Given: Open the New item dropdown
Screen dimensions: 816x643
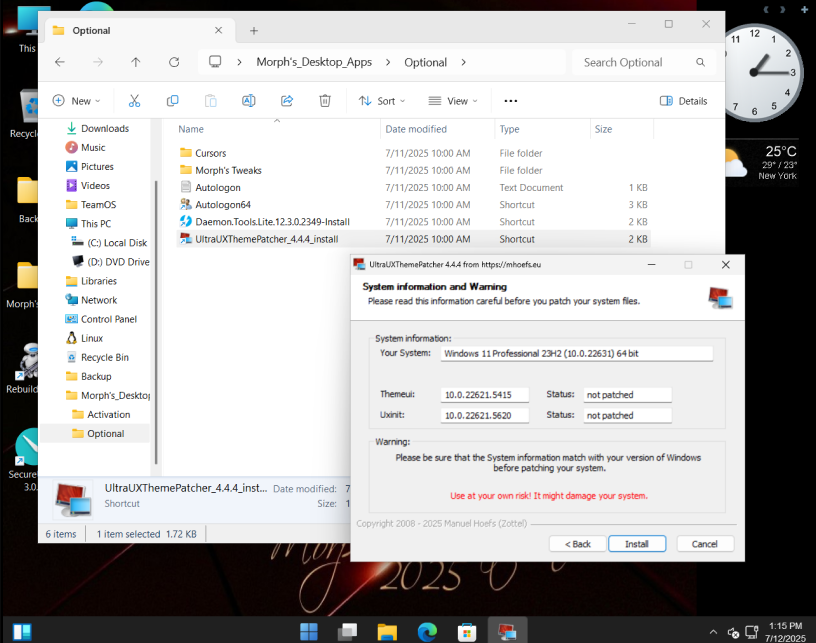Looking at the screenshot, I should tap(76, 101).
